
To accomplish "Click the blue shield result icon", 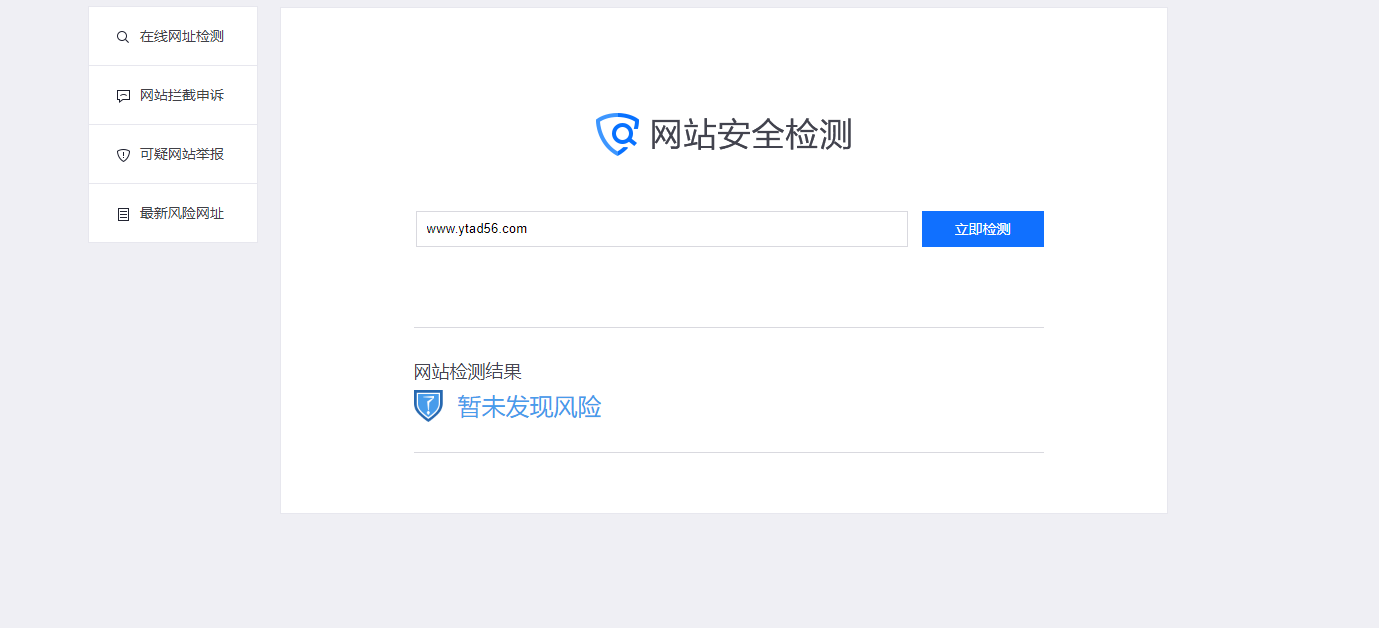I will [x=428, y=406].
